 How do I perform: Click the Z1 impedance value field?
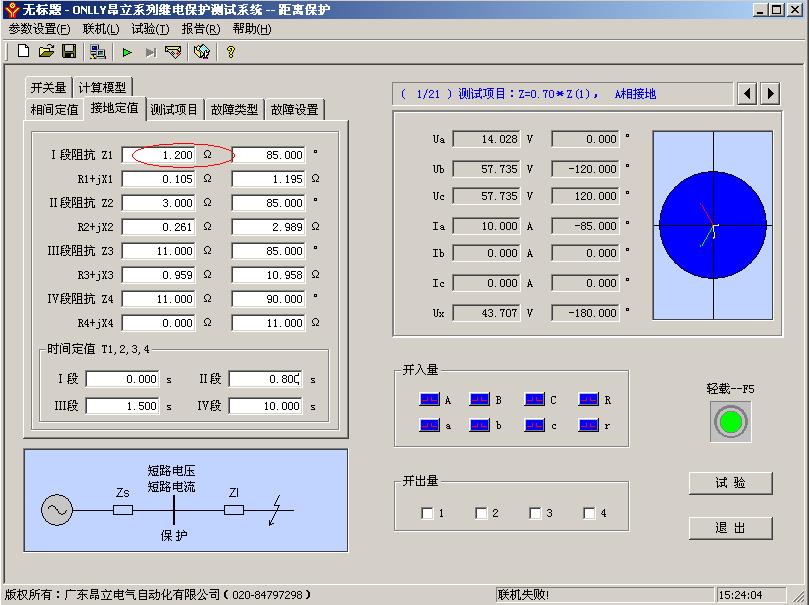tap(160, 155)
